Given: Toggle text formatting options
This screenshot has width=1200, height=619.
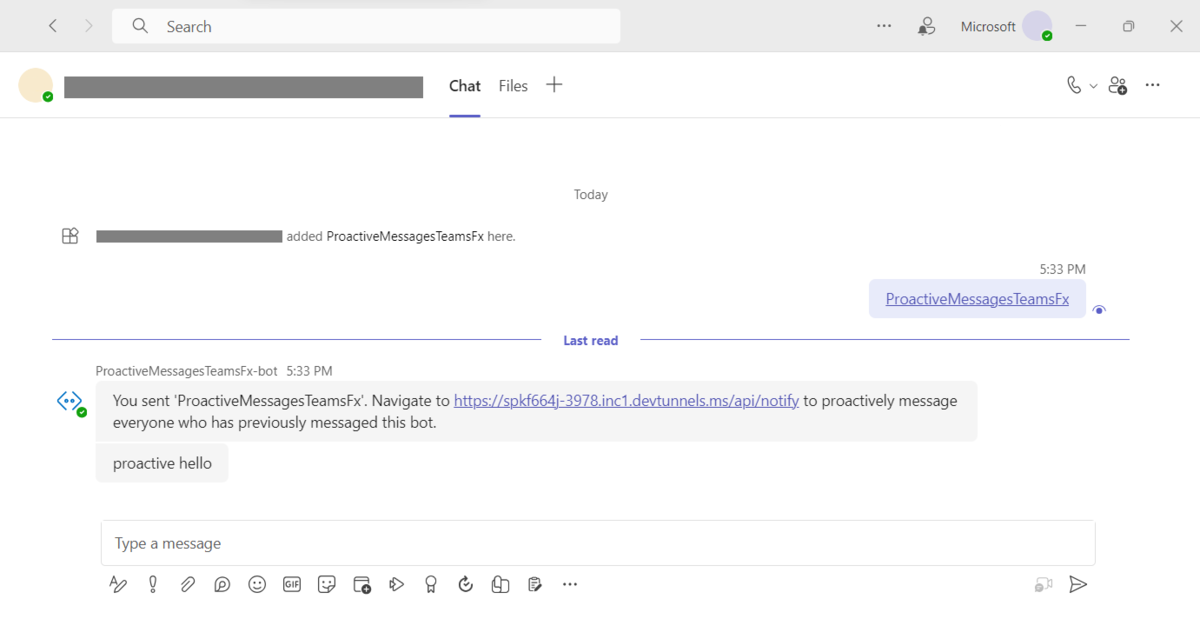Looking at the screenshot, I should [118, 584].
